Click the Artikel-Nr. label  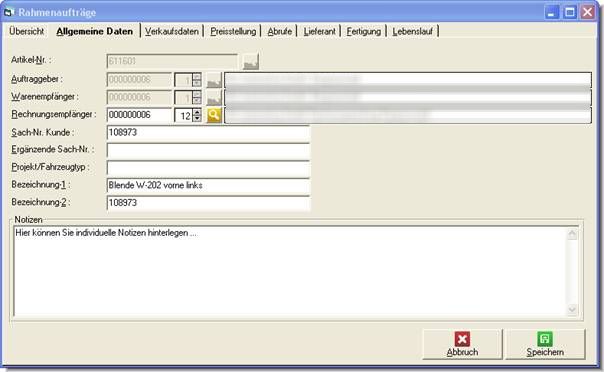[31, 60]
